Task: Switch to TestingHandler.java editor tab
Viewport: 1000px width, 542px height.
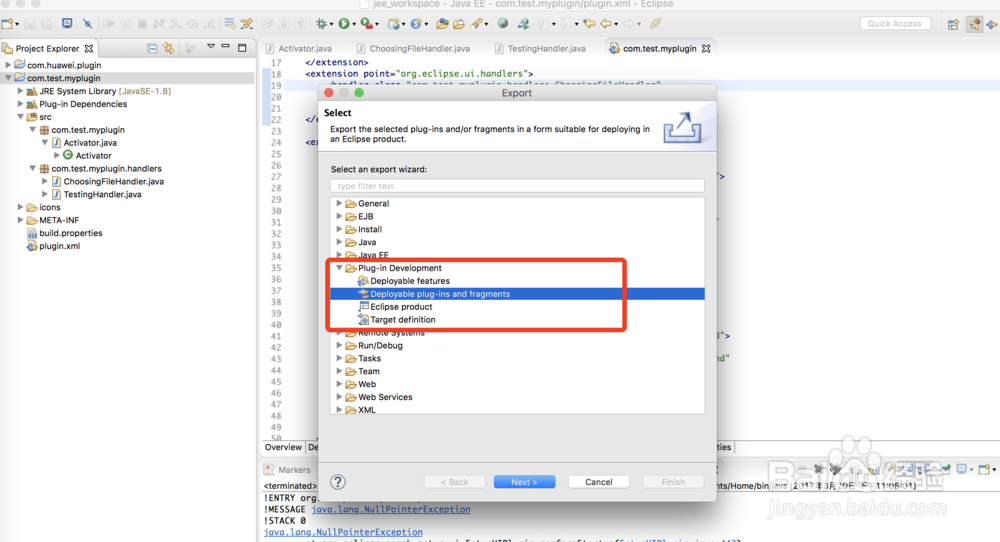Action: click(540, 48)
